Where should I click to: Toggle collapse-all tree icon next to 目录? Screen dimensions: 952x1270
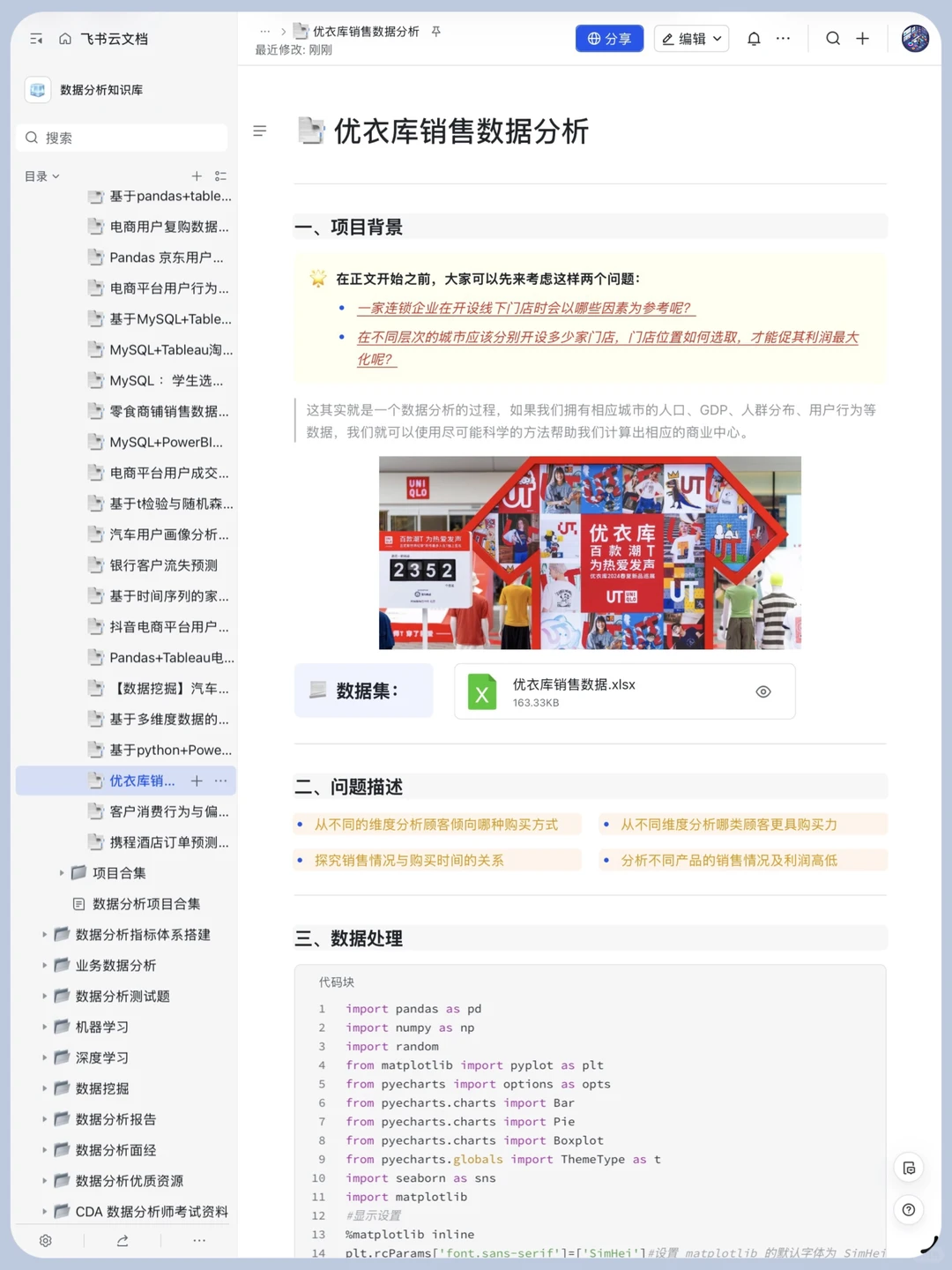click(220, 176)
